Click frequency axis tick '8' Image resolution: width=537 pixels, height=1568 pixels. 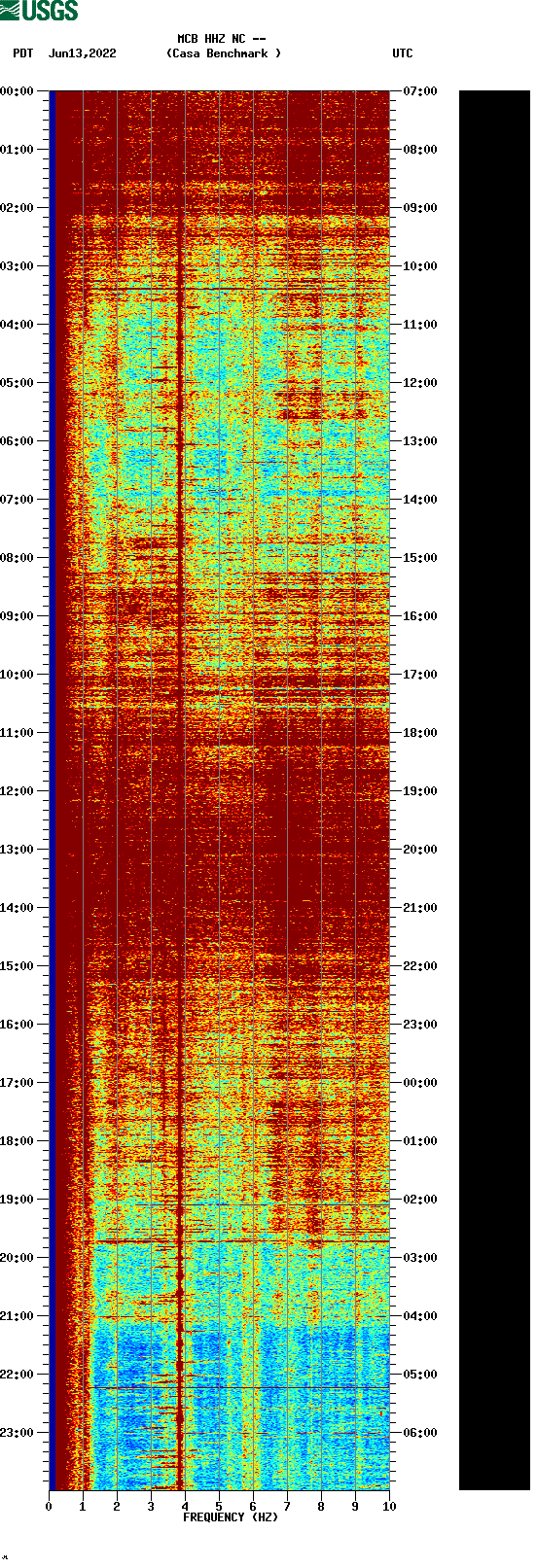tap(321, 1507)
